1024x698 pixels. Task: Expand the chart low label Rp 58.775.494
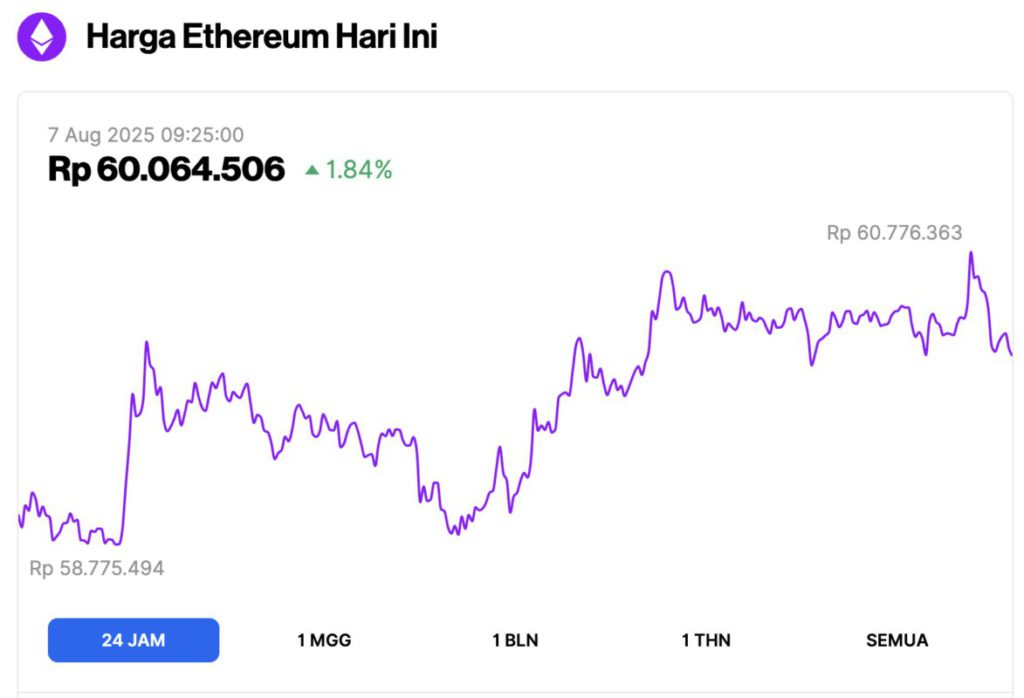click(98, 568)
